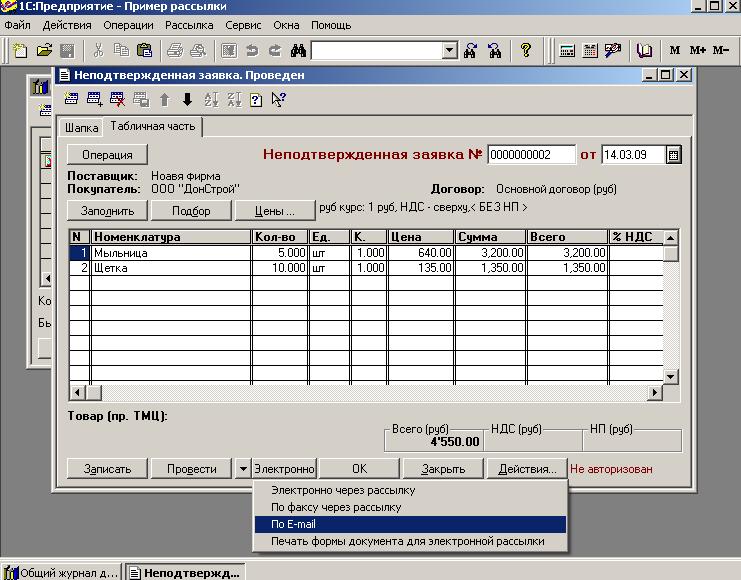Click the M− memory subtract button

point(721,50)
